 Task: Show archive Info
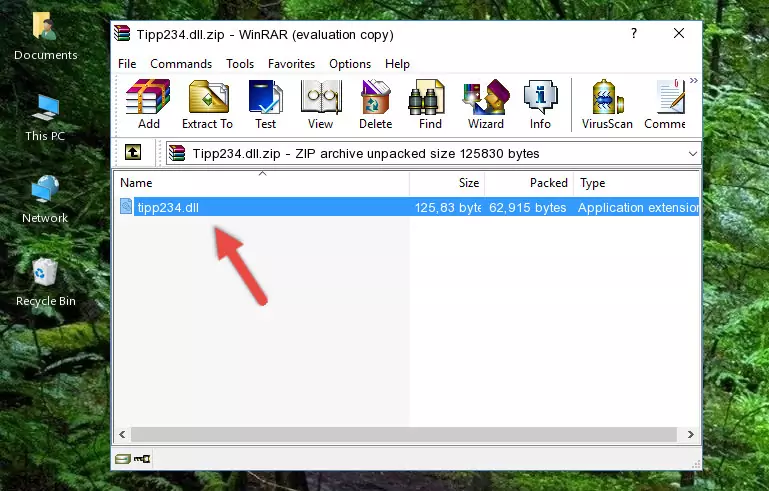coord(540,104)
